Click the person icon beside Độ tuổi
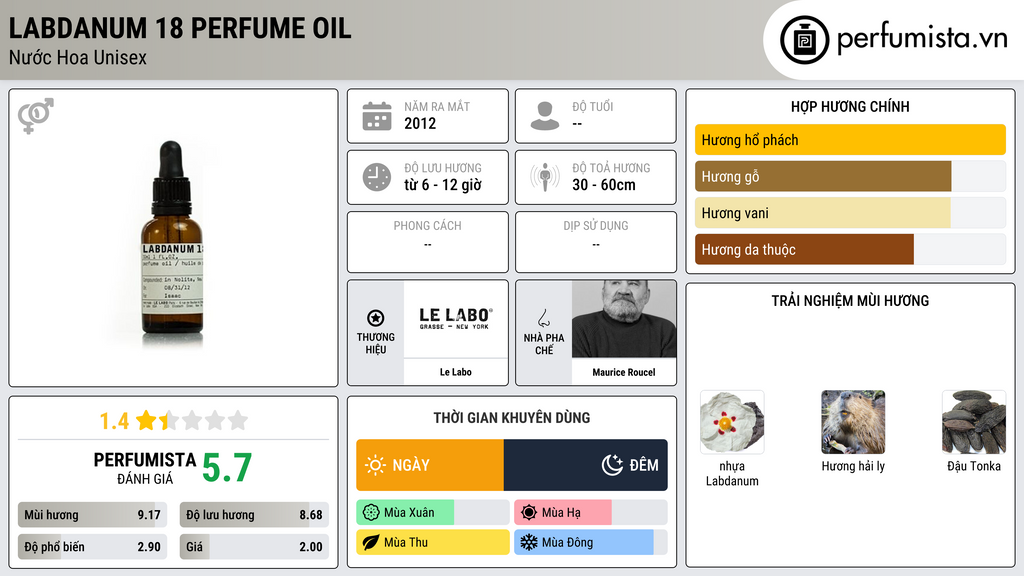 [x=545, y=116]
